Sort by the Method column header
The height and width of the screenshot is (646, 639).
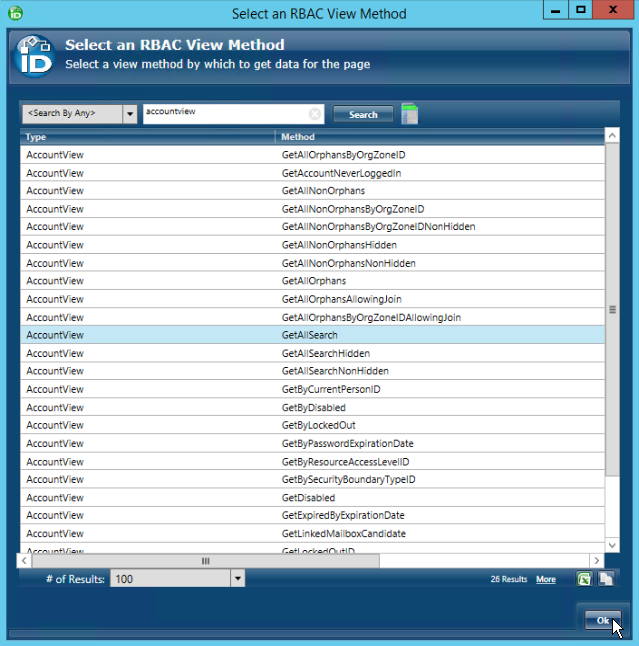tap(440, 137)
